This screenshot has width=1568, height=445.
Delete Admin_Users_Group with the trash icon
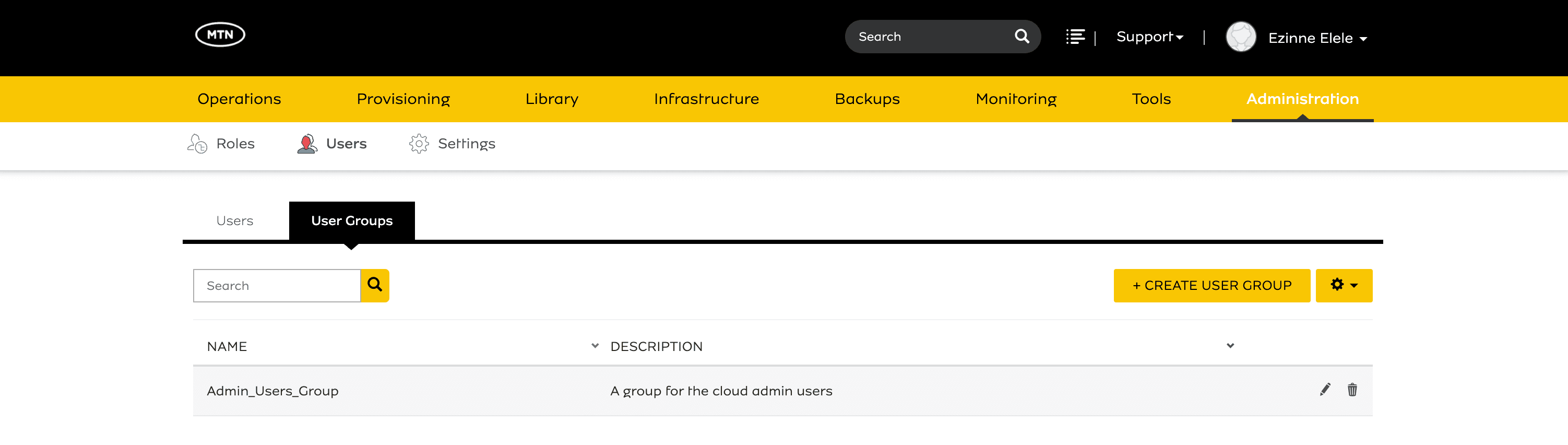pyautogui.click(x=1352, y=390)
